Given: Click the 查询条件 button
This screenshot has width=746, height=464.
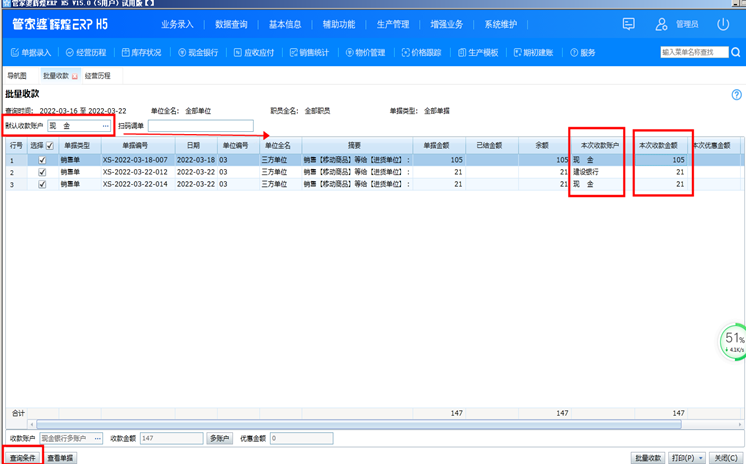Looking at the screenshot, I should pos(22,457).
